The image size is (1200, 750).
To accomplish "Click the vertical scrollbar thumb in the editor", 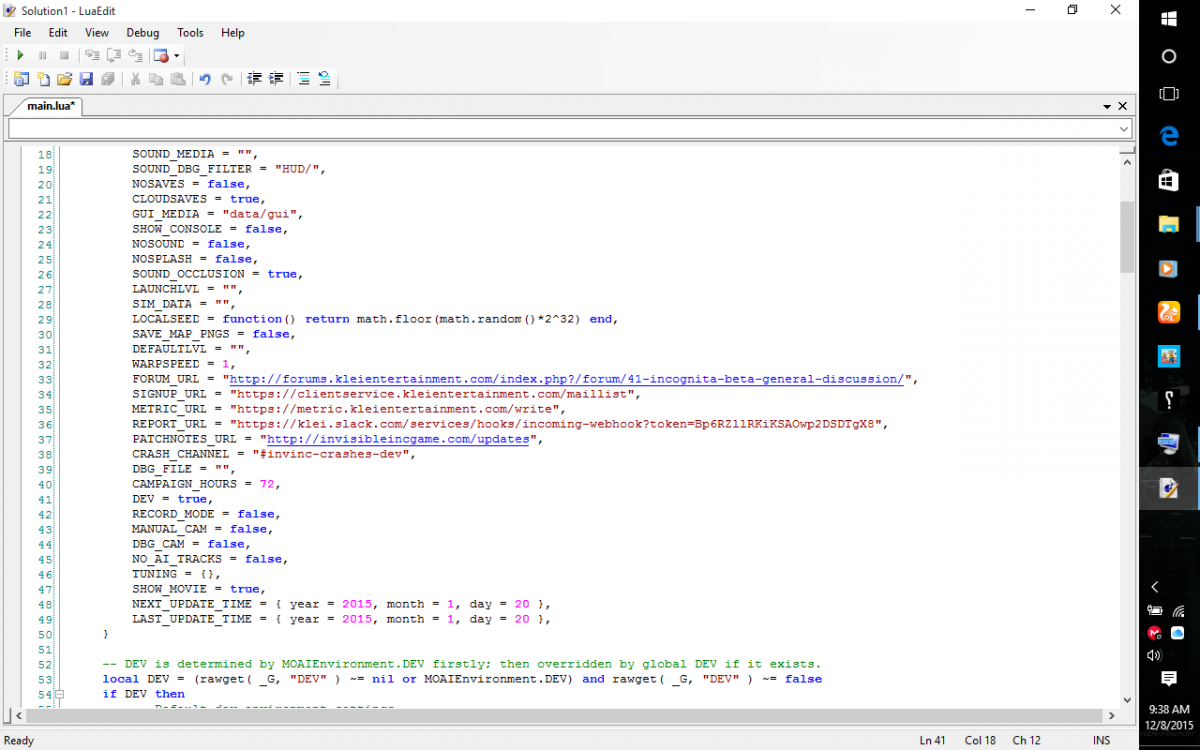I will tap(1127, 237).
